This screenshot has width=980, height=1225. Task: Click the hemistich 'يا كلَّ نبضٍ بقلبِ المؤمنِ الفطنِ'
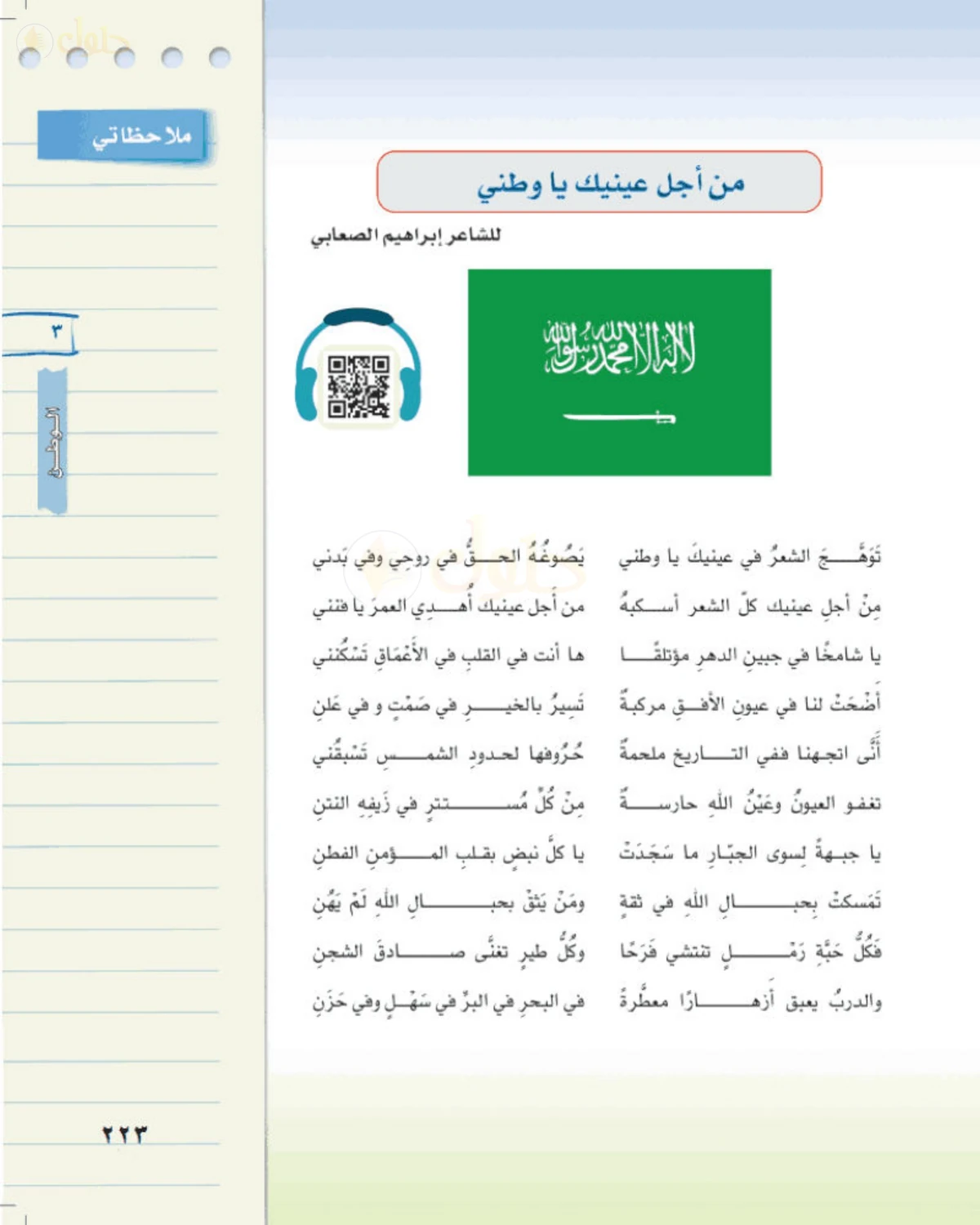(x=448, y=853)
